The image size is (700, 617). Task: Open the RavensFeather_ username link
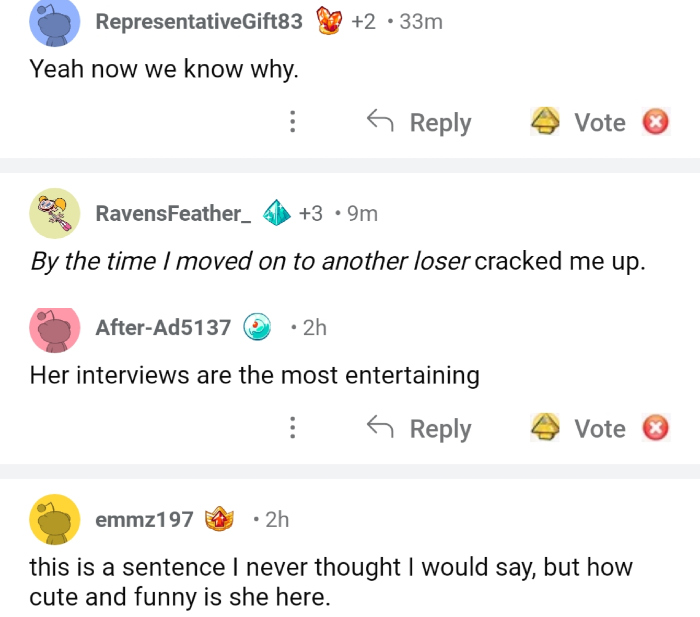[x=172, y=213]
